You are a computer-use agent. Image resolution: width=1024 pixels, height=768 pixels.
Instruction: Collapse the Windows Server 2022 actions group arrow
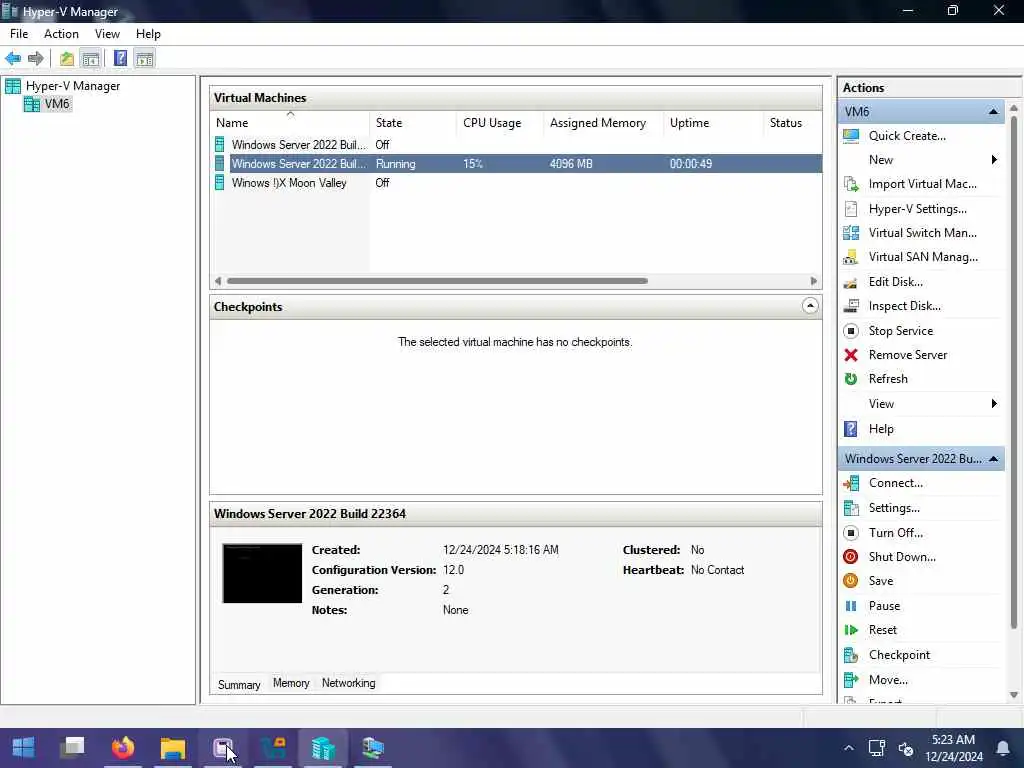pyautogui.click(x=993, y=459)
